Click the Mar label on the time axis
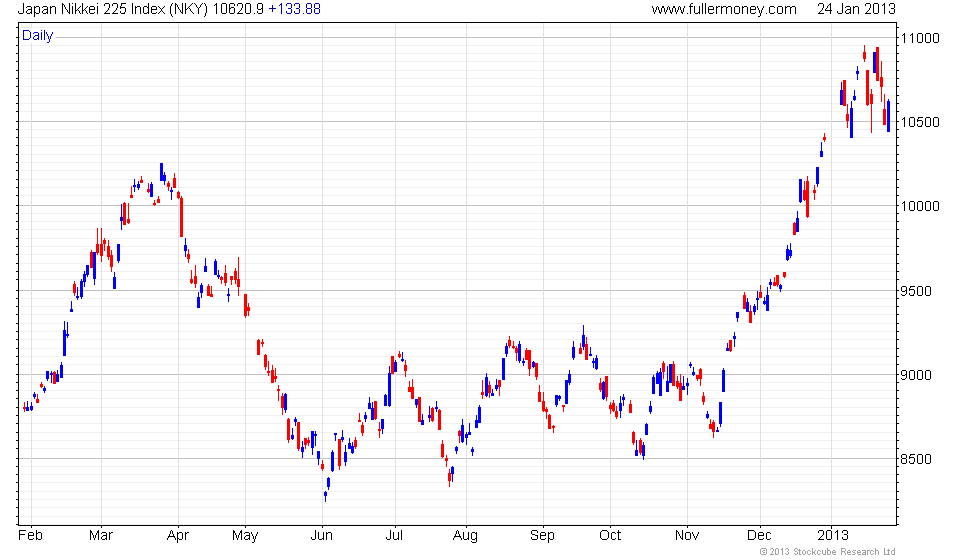 (101, 536)
